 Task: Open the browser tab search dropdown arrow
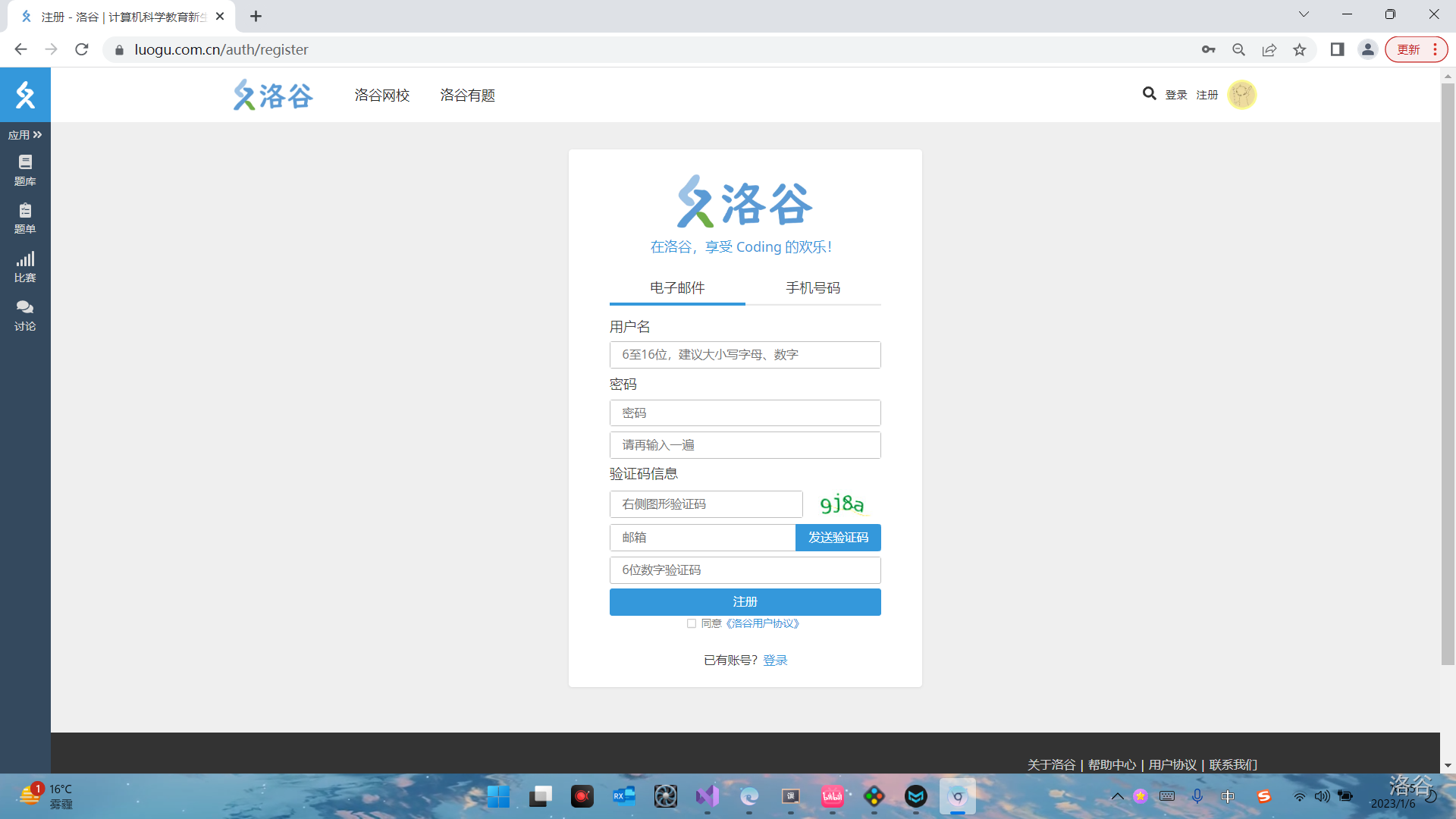[1304, 14]
